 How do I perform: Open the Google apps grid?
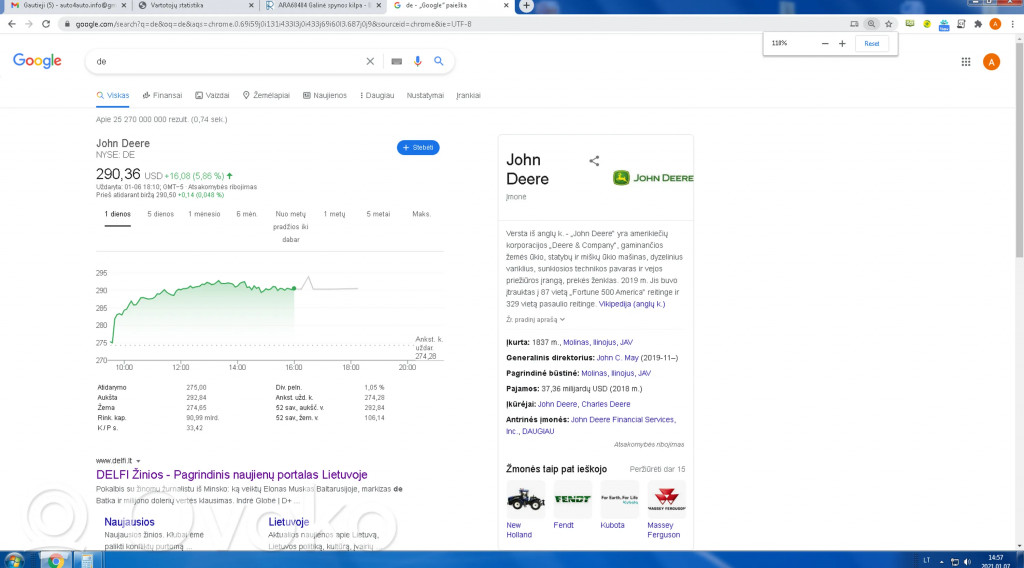[x=966, y=62]
